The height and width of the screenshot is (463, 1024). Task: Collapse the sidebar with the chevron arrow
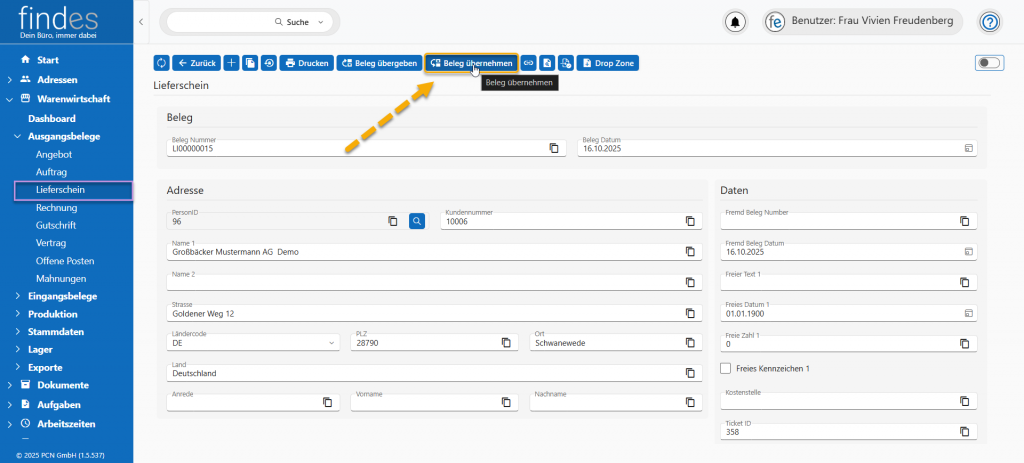141,21
